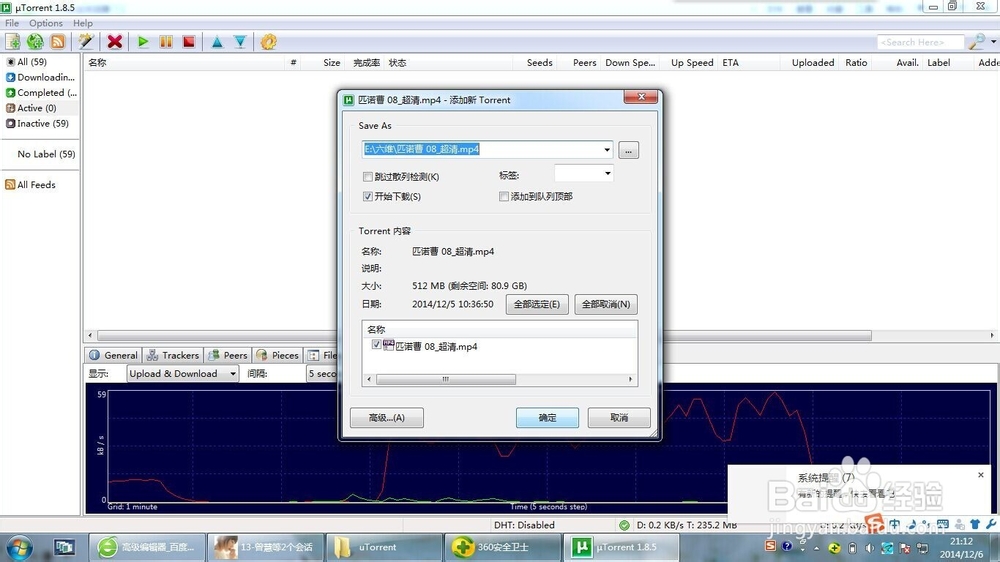Click the red Remove torrent icon
The image size is (1000, 562).
(115, 42)
